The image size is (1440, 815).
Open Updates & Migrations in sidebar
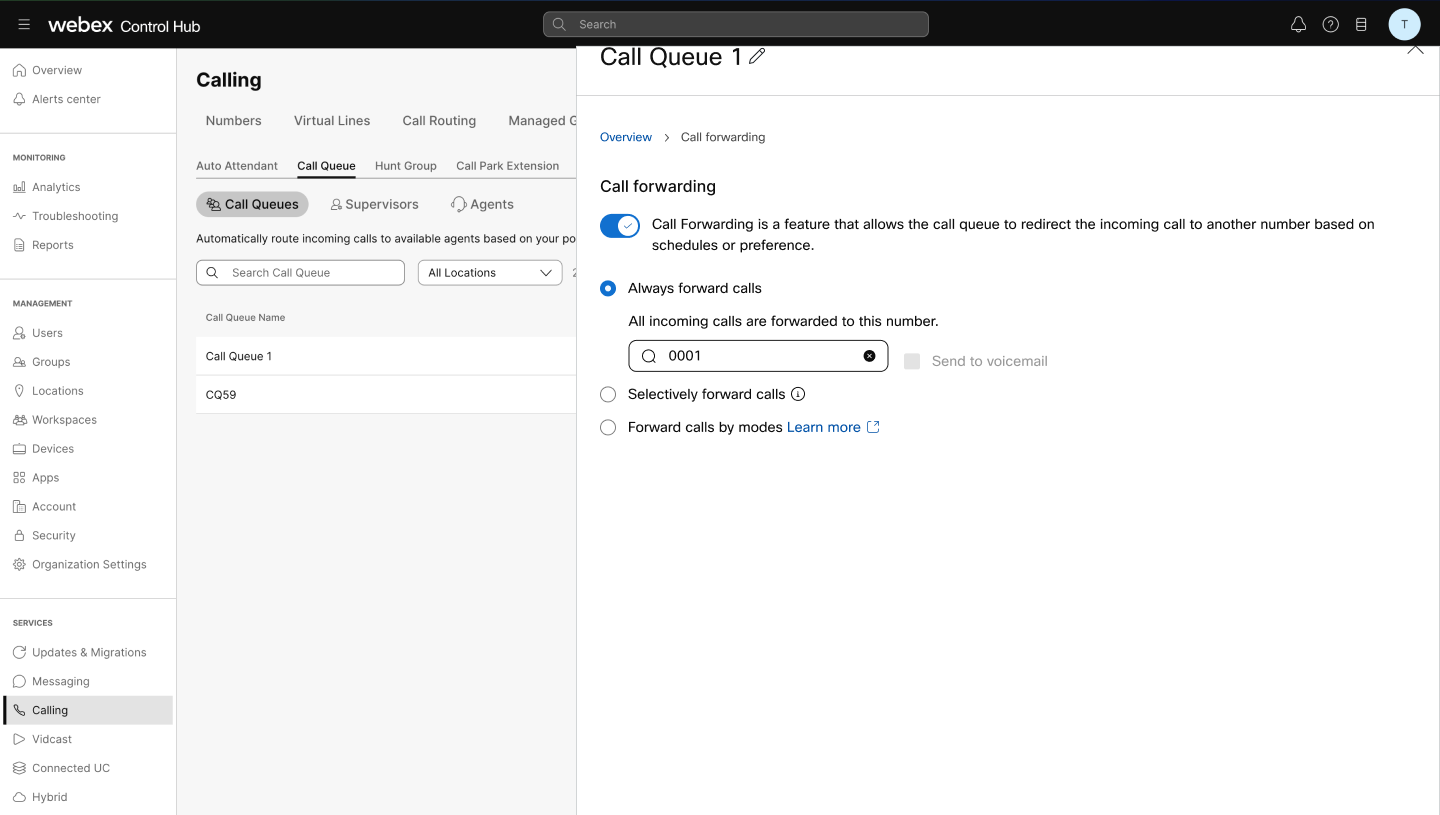point(88,653)
